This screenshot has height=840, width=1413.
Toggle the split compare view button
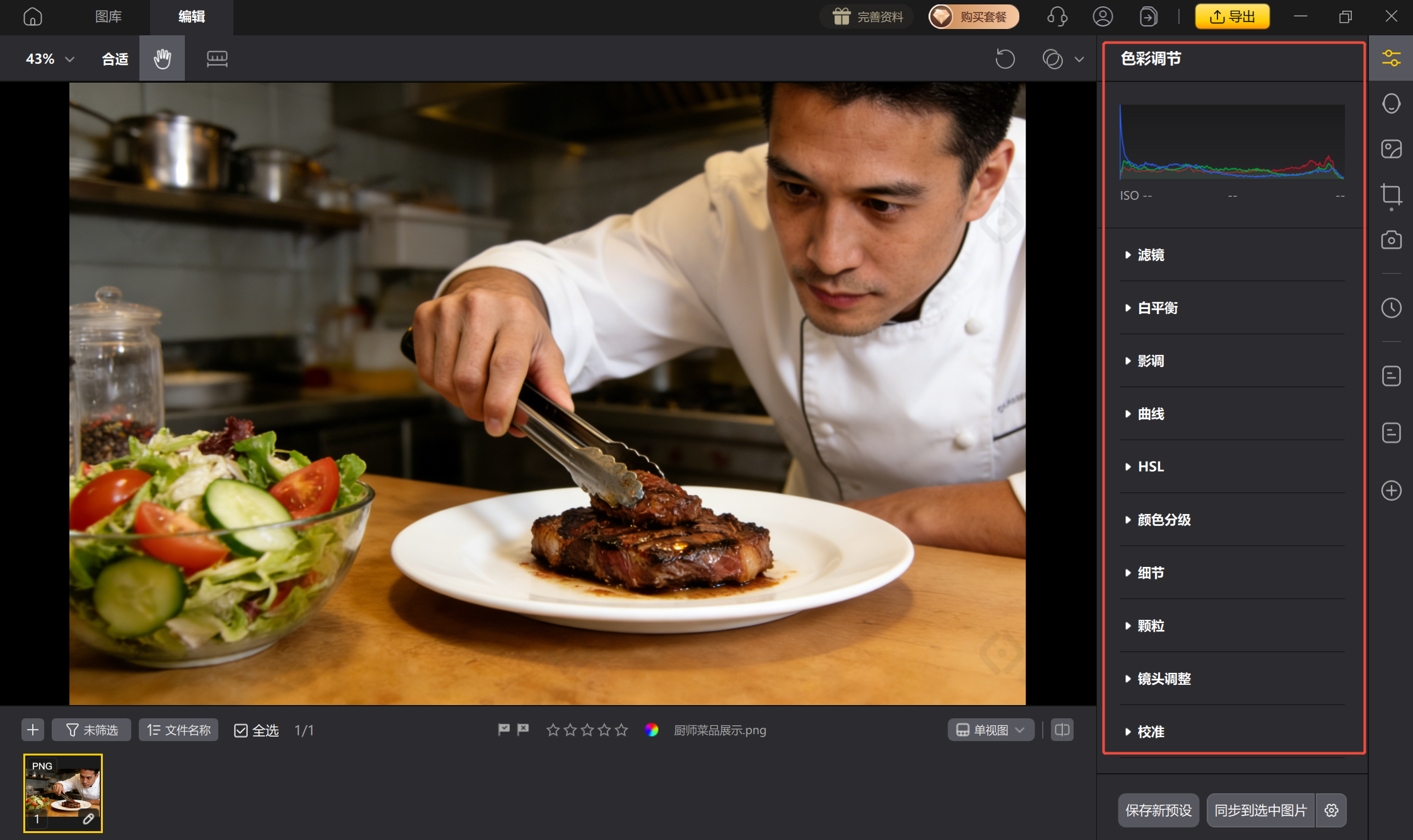pos(1062,730)
